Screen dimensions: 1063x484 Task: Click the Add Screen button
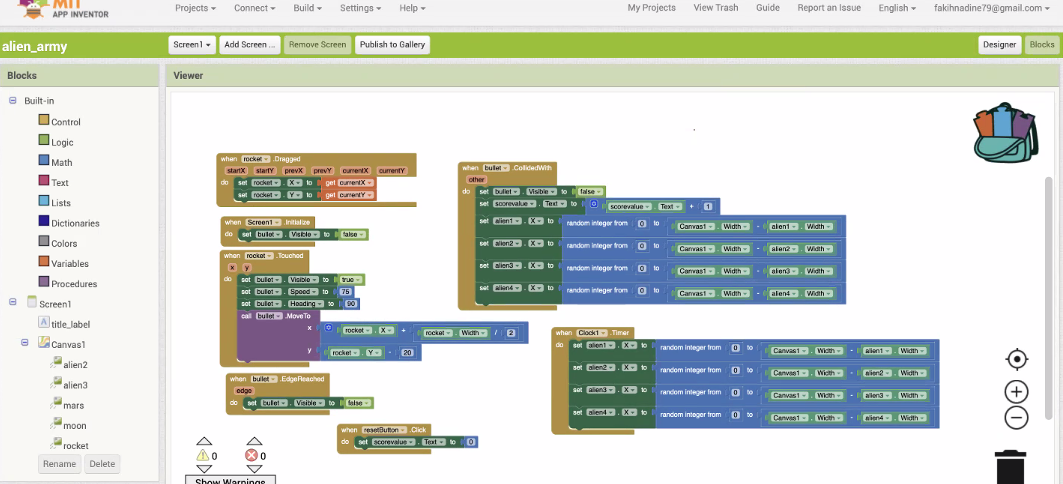click(250, 45)
